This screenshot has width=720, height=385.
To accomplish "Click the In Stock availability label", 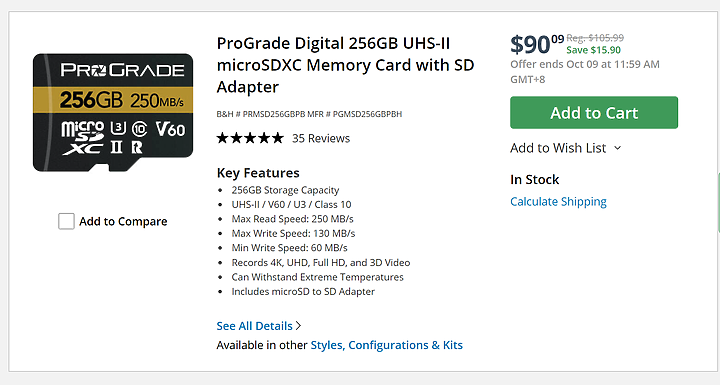I will [x=534, y=180].
